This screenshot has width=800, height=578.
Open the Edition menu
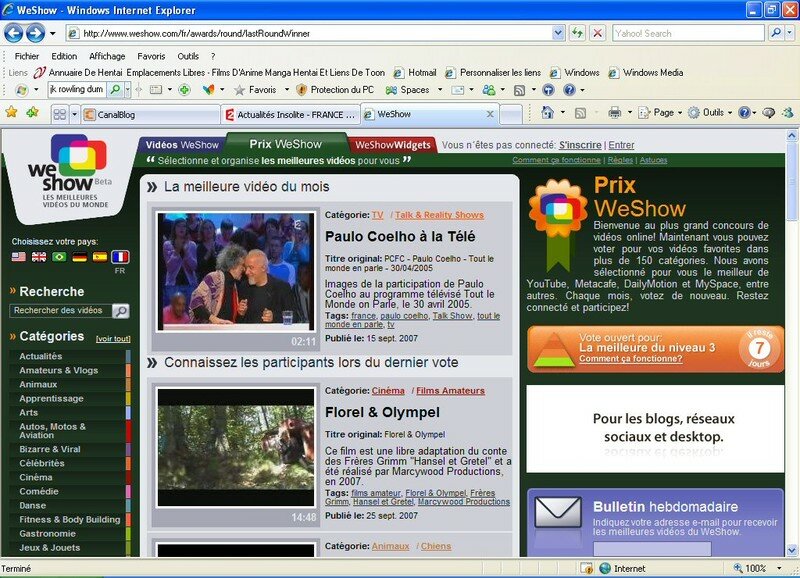(x=64, y=56)
